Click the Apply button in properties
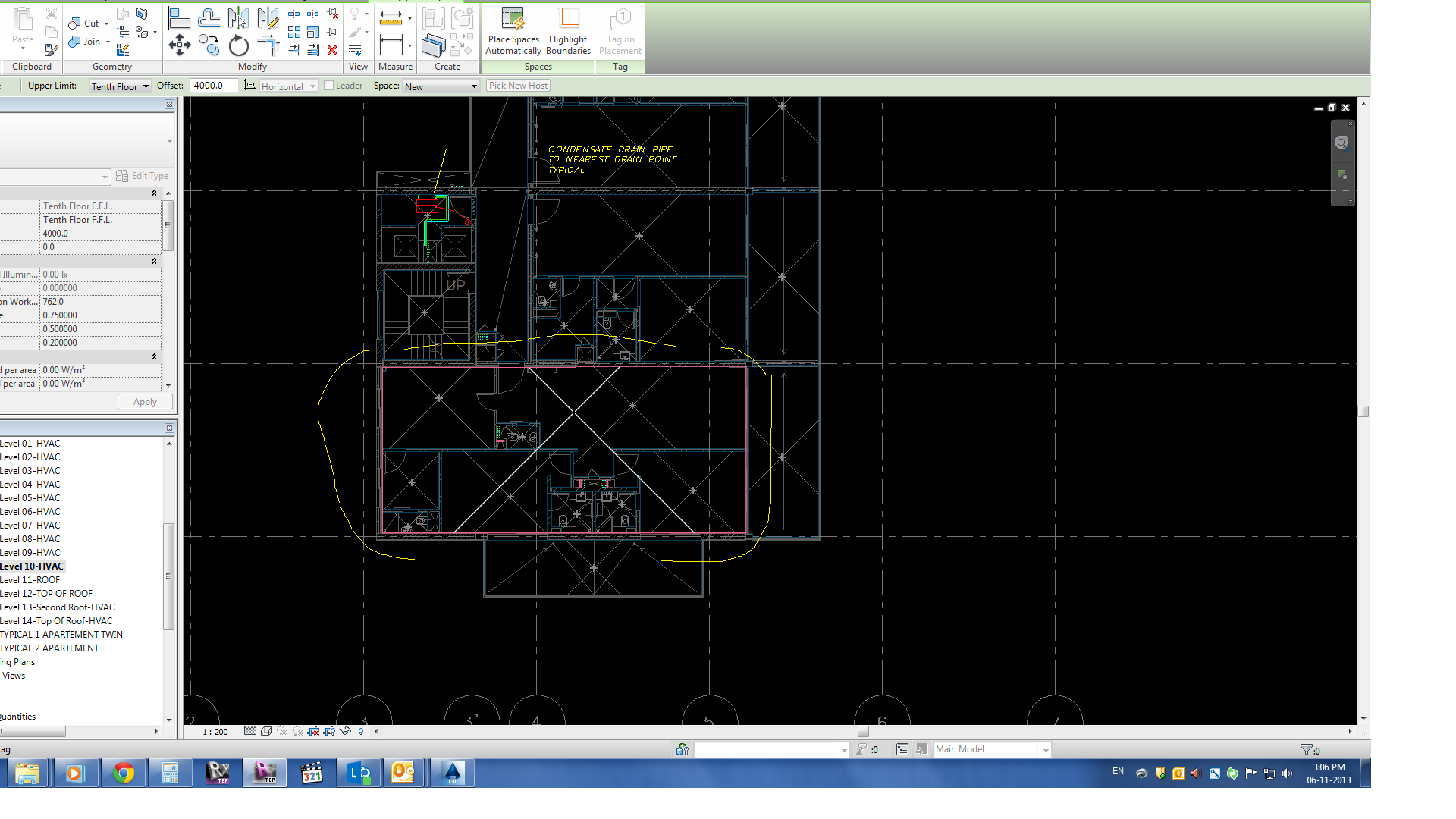 (x=145, y=402)
